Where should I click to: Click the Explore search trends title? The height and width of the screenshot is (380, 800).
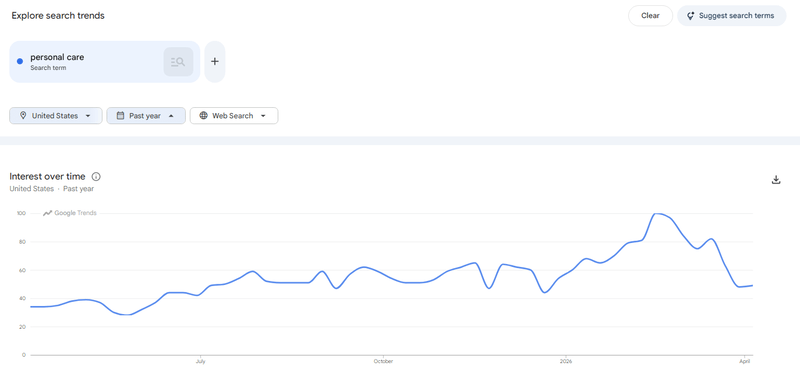click(x=58, y=16)
